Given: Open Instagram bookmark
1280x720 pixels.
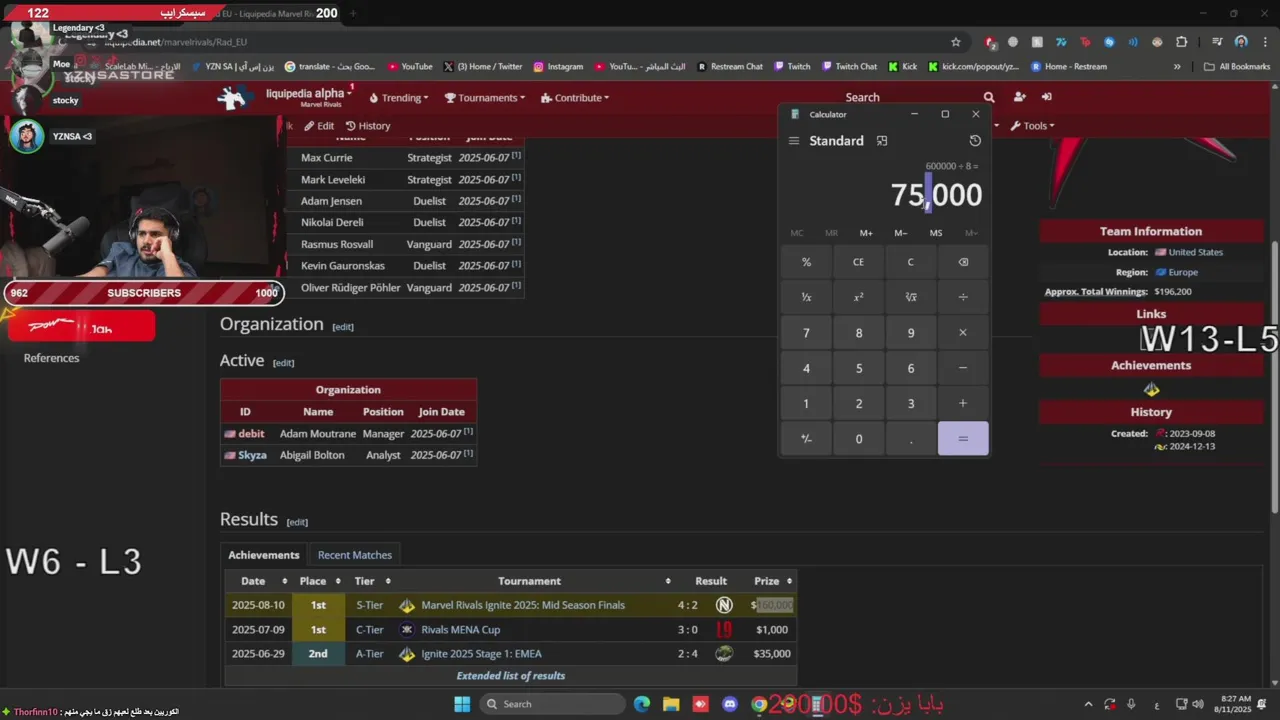Looking at the screenshot, I should (x=558, y=67).
